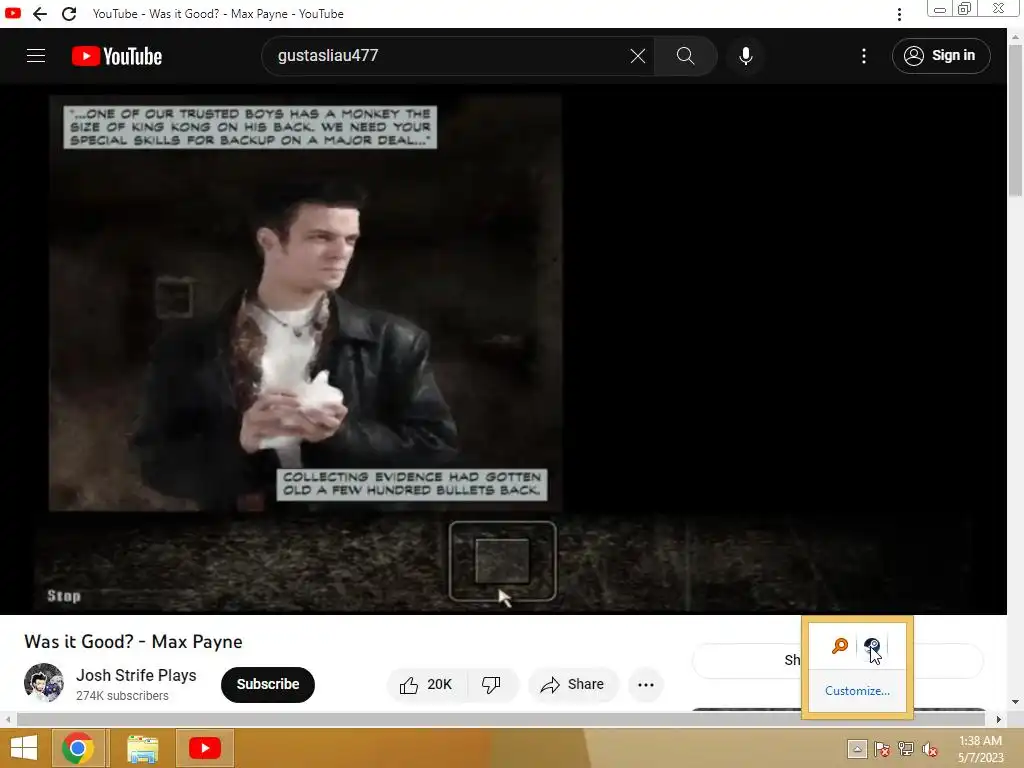1024x768 pixels.
Task: Open the YouTube hamburger guide menu
Action: pyautogui.click(x=36, y=56)
